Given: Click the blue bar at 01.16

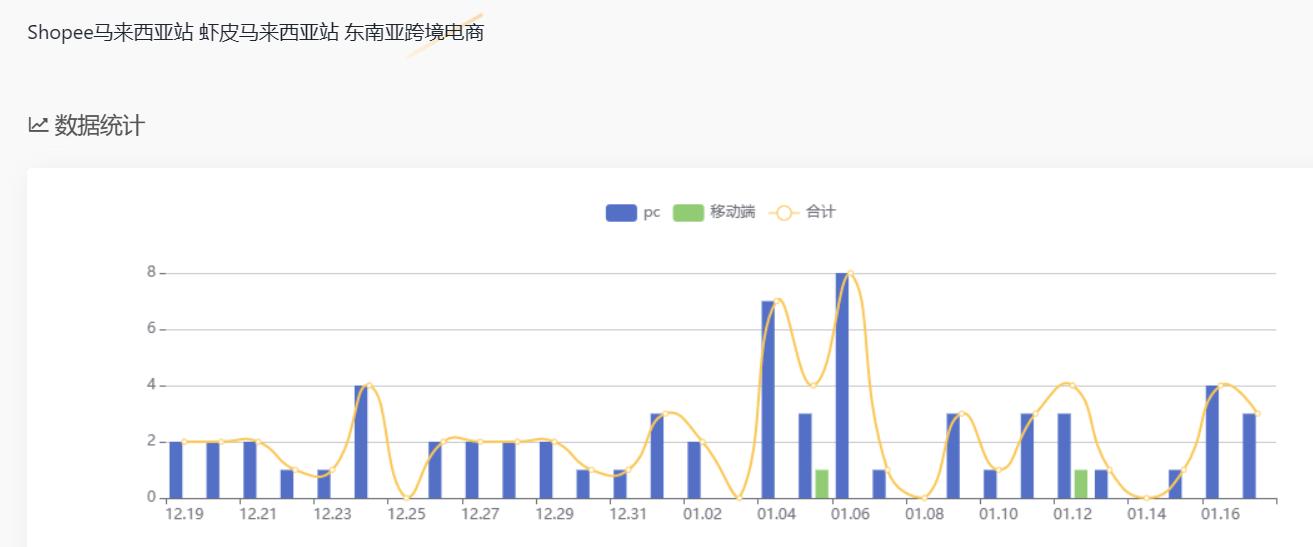Looking at the screenshot, I should [x=1212, y=442].
